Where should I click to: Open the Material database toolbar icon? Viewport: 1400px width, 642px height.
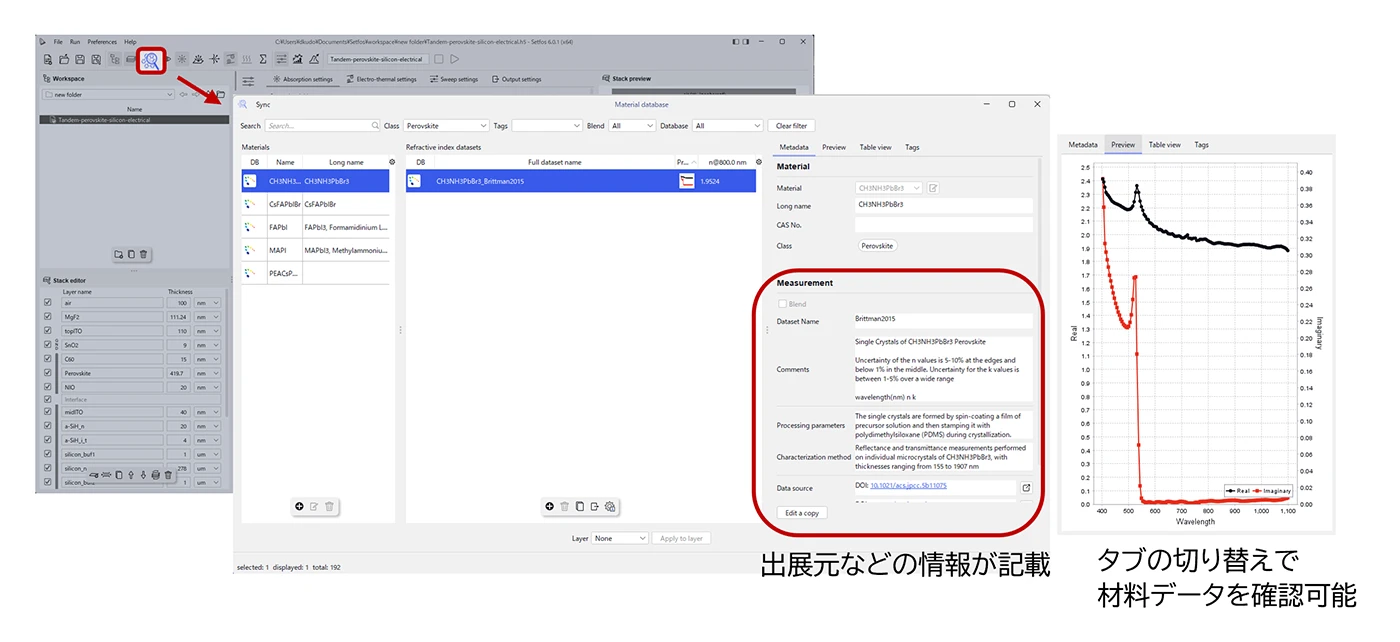152,60
